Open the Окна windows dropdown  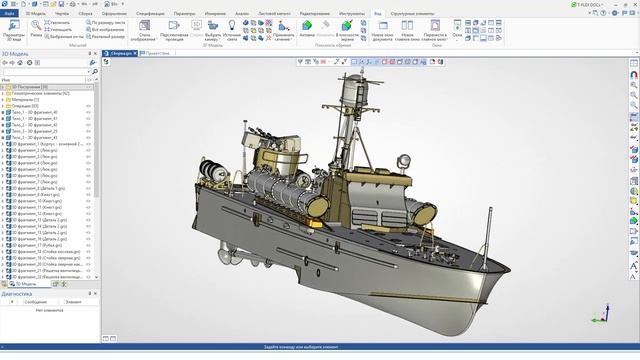(457, 31)
